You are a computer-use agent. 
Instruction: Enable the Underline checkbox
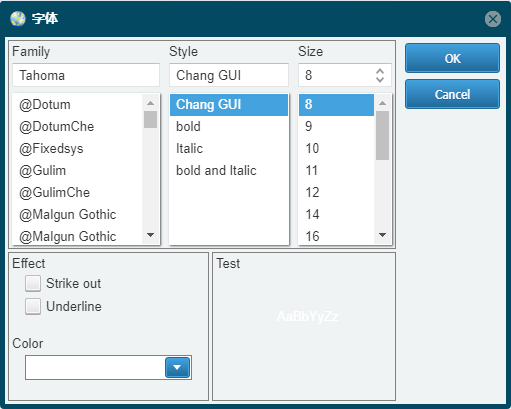point(33,306)
